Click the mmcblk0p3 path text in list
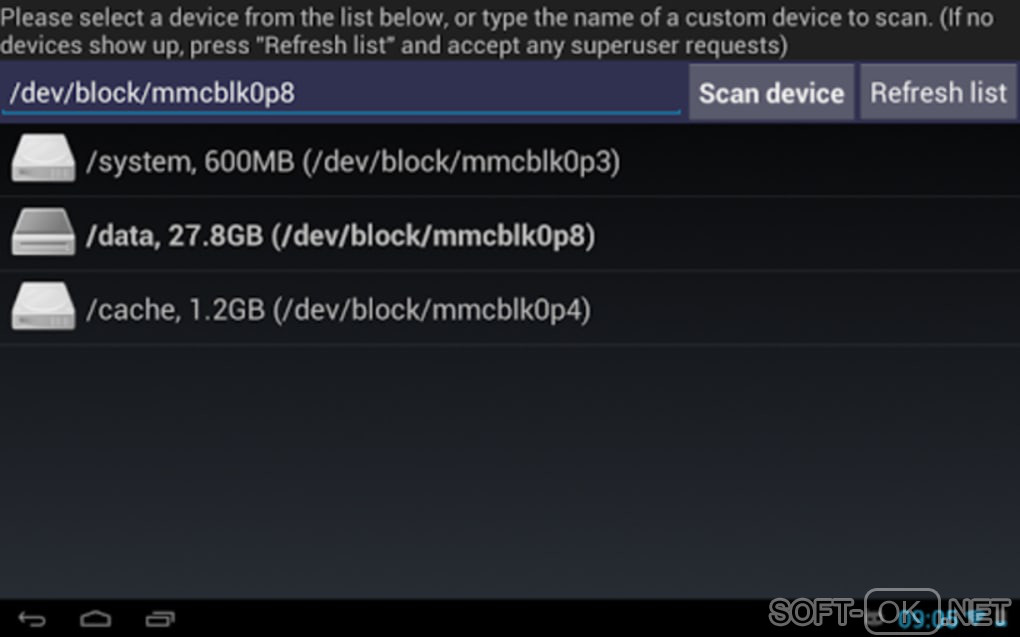Image resolution: width=1020 pixels, height=637 pixels. click(x=461, y=161)
